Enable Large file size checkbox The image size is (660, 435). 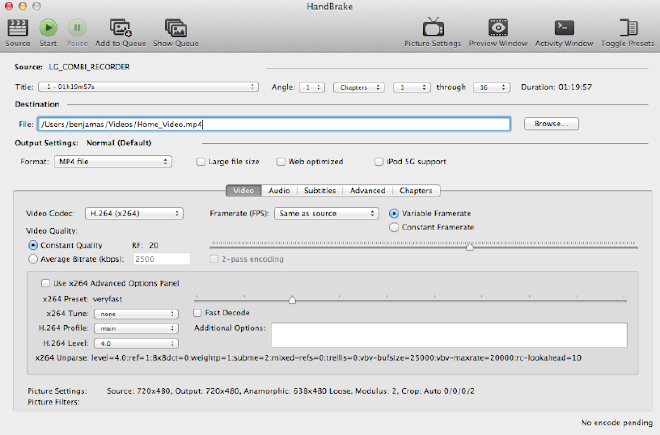[x=201, y=162]
